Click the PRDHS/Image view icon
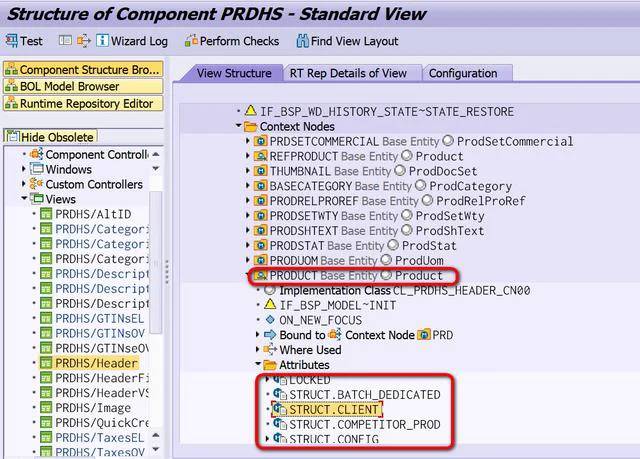Screen dimensions: 640x459 coord(45,408)
